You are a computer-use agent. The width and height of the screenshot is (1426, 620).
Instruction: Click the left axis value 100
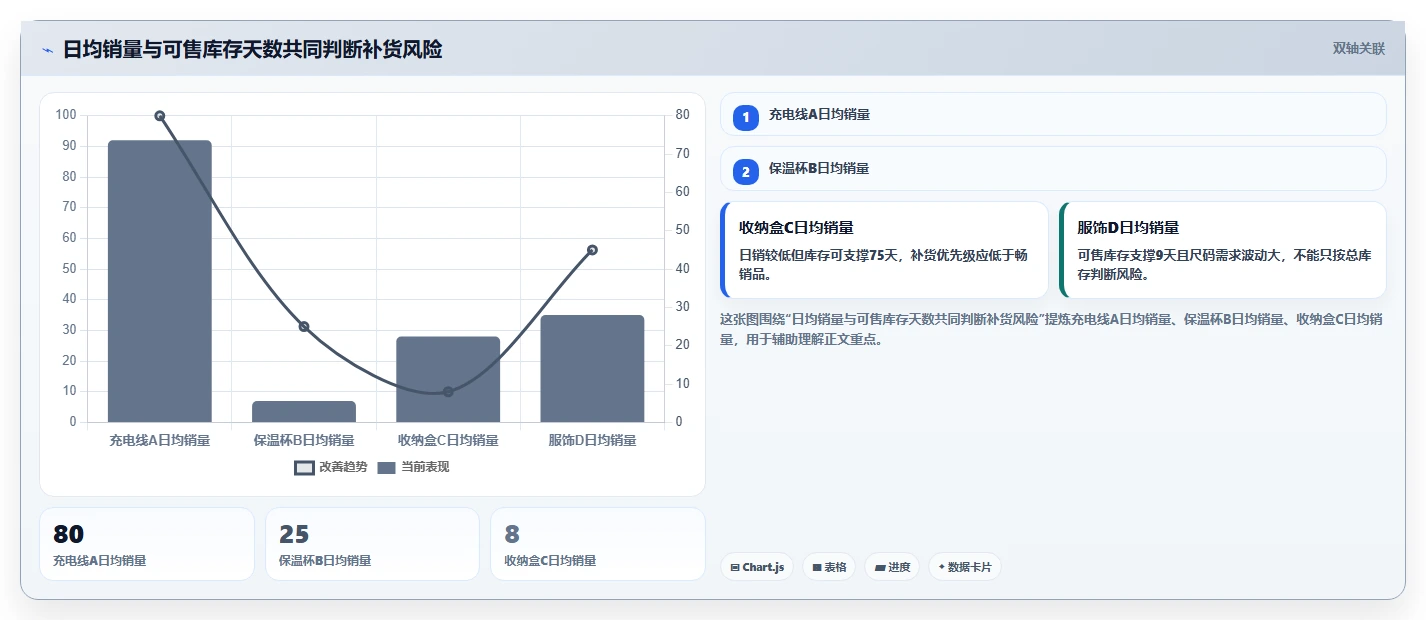pyautogui.click(x=66, y=115)
